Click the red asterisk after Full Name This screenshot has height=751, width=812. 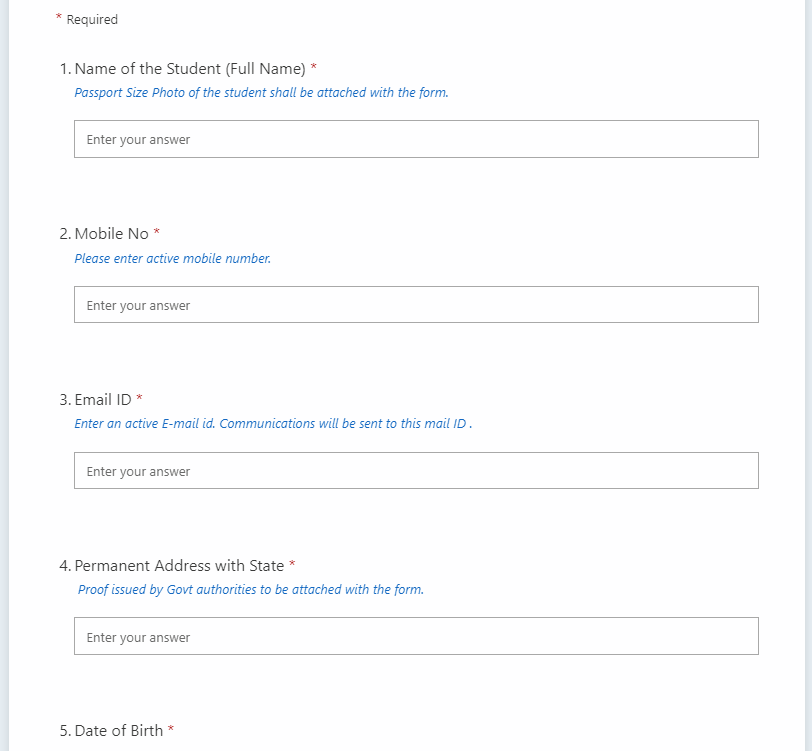tap(314, 66)
